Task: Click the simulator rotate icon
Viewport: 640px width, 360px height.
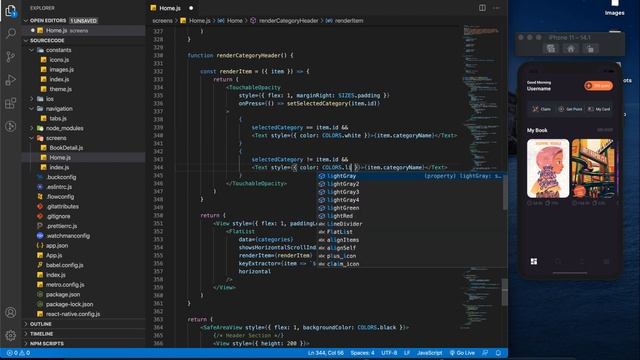Action: [x=590, y=49]
